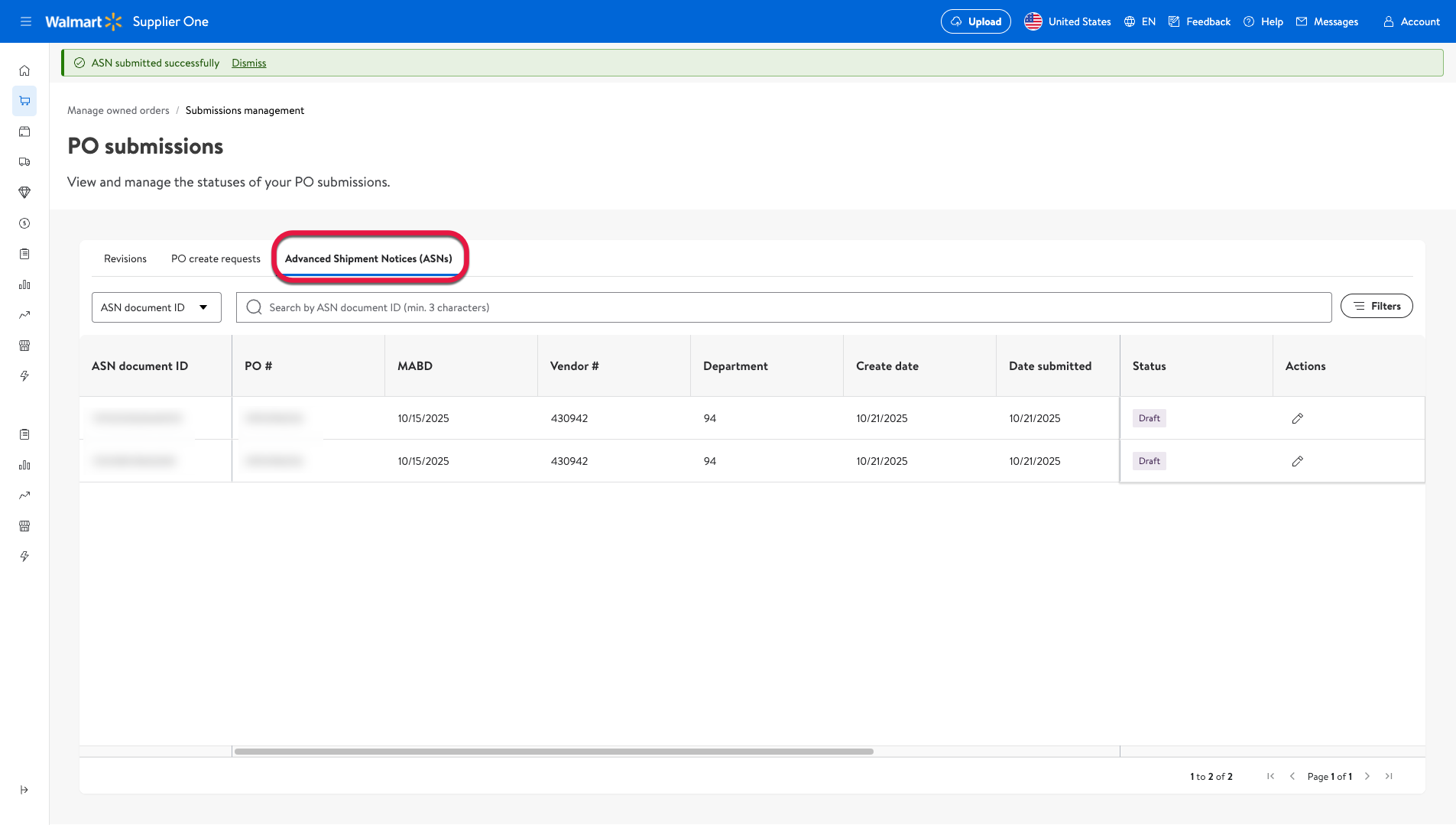Dismiss the ASN success notification
The image size is (1456, 825).
(248, 63)
